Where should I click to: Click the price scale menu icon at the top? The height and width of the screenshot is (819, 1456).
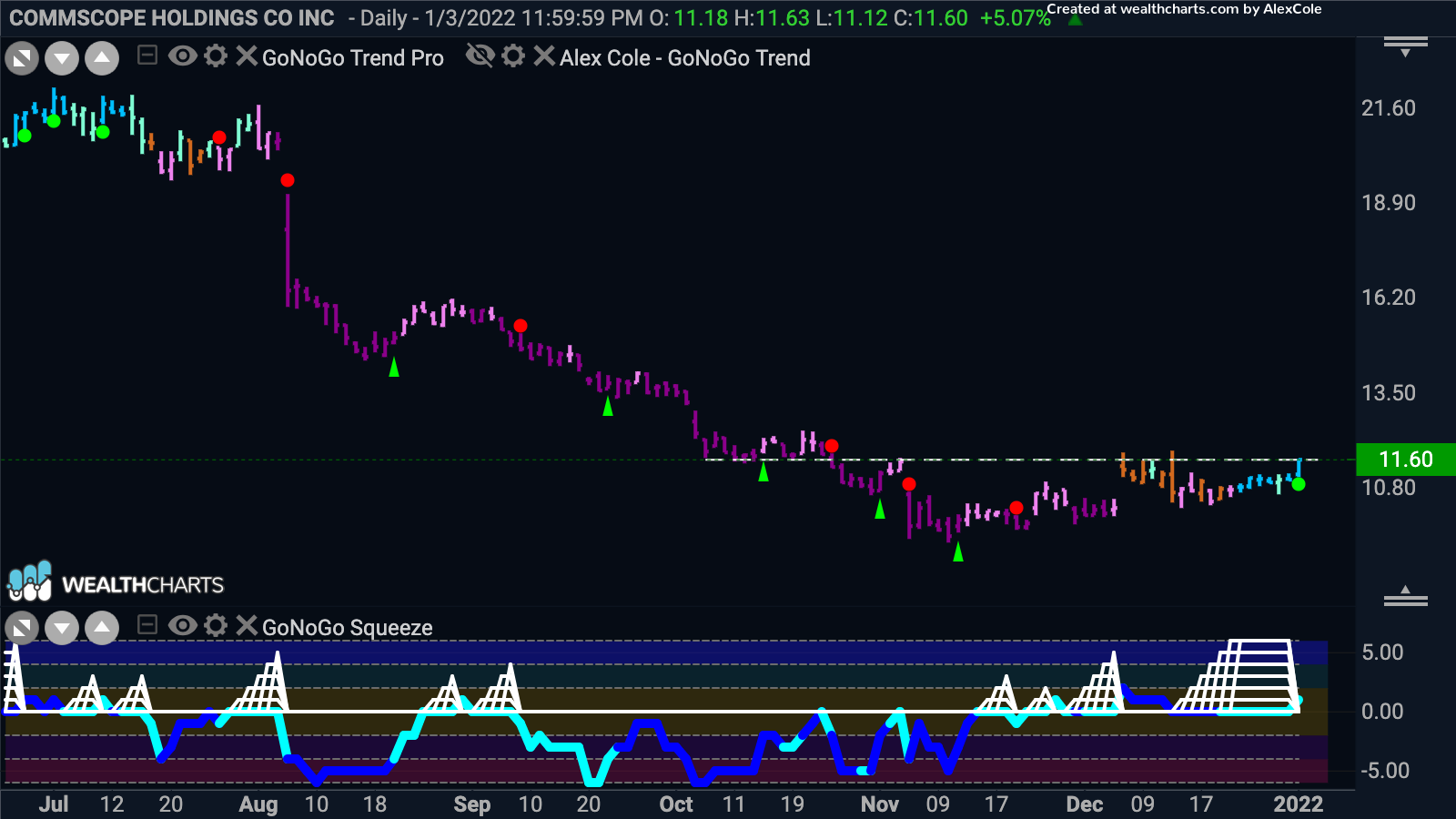[x=1405, y=46]
